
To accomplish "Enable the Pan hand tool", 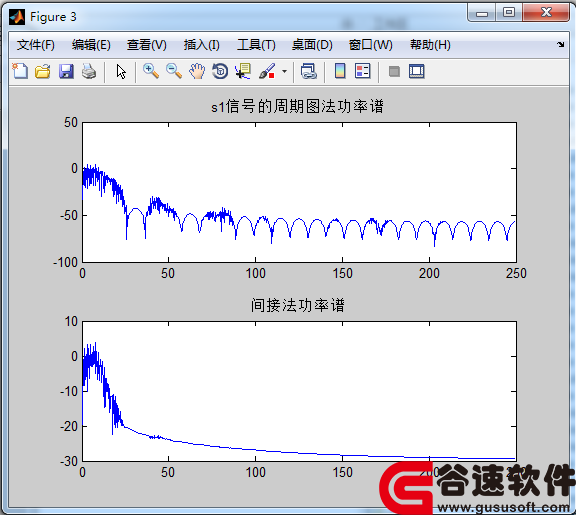I will click(x=197, y=71).
